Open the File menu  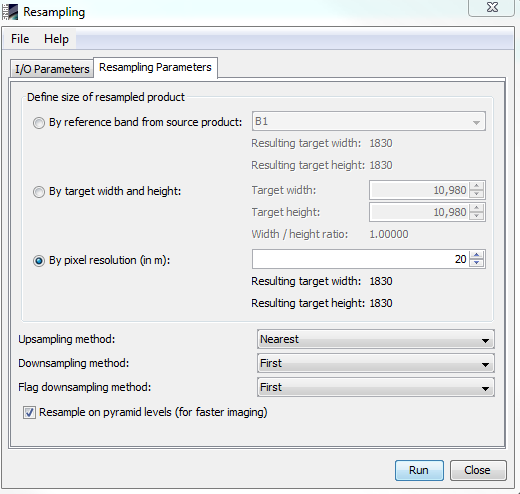click(x=20, y=39)
